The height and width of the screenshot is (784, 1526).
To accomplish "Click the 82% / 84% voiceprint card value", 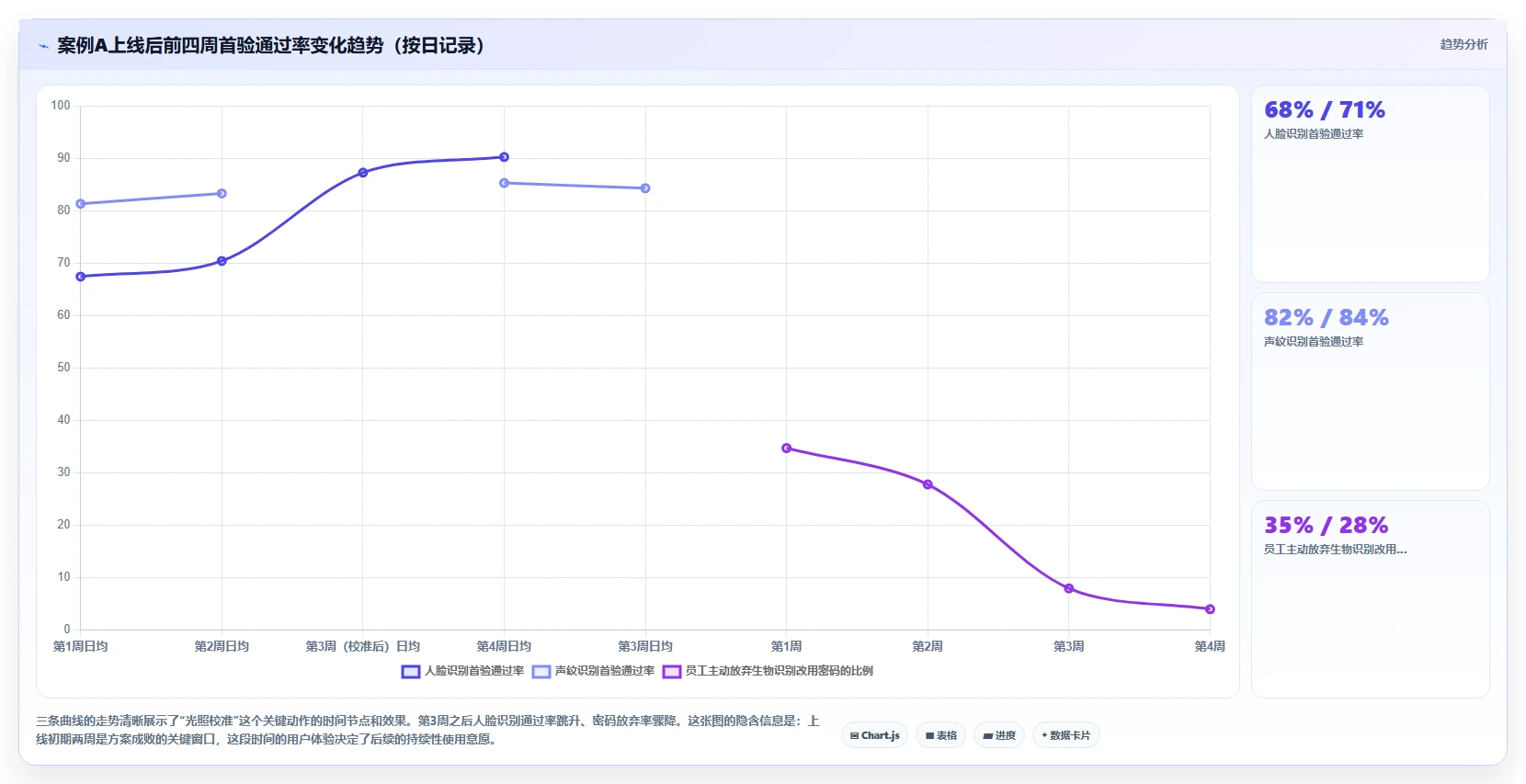I will click(1327, 318).
